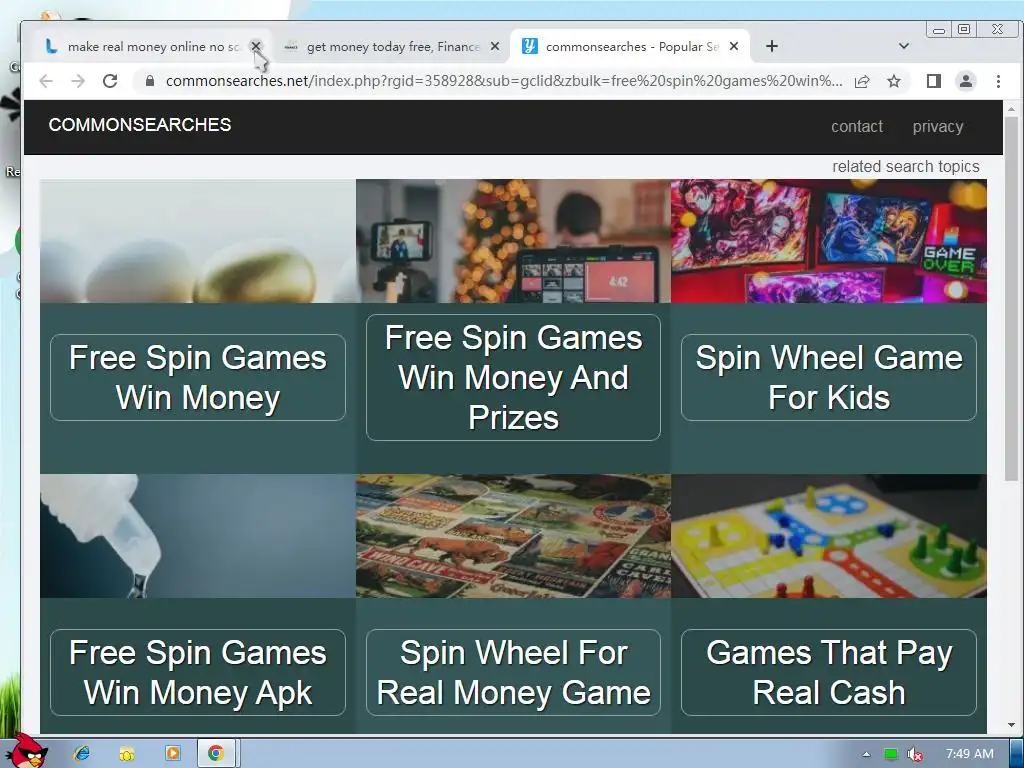The height and width of the screenshot is (768, 1024).
Task: Share this page via address bar icon
Action: click(862, 81)
